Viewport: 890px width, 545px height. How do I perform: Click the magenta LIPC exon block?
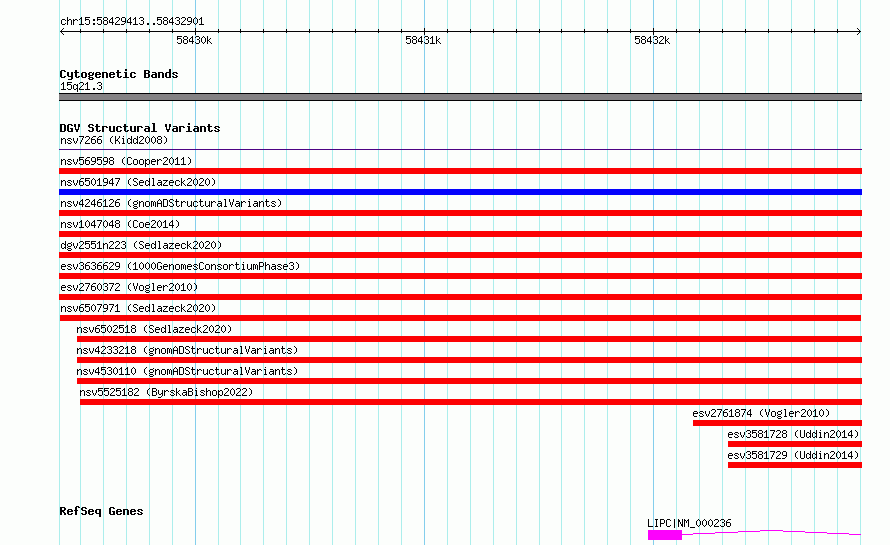[x=665, y=535]
